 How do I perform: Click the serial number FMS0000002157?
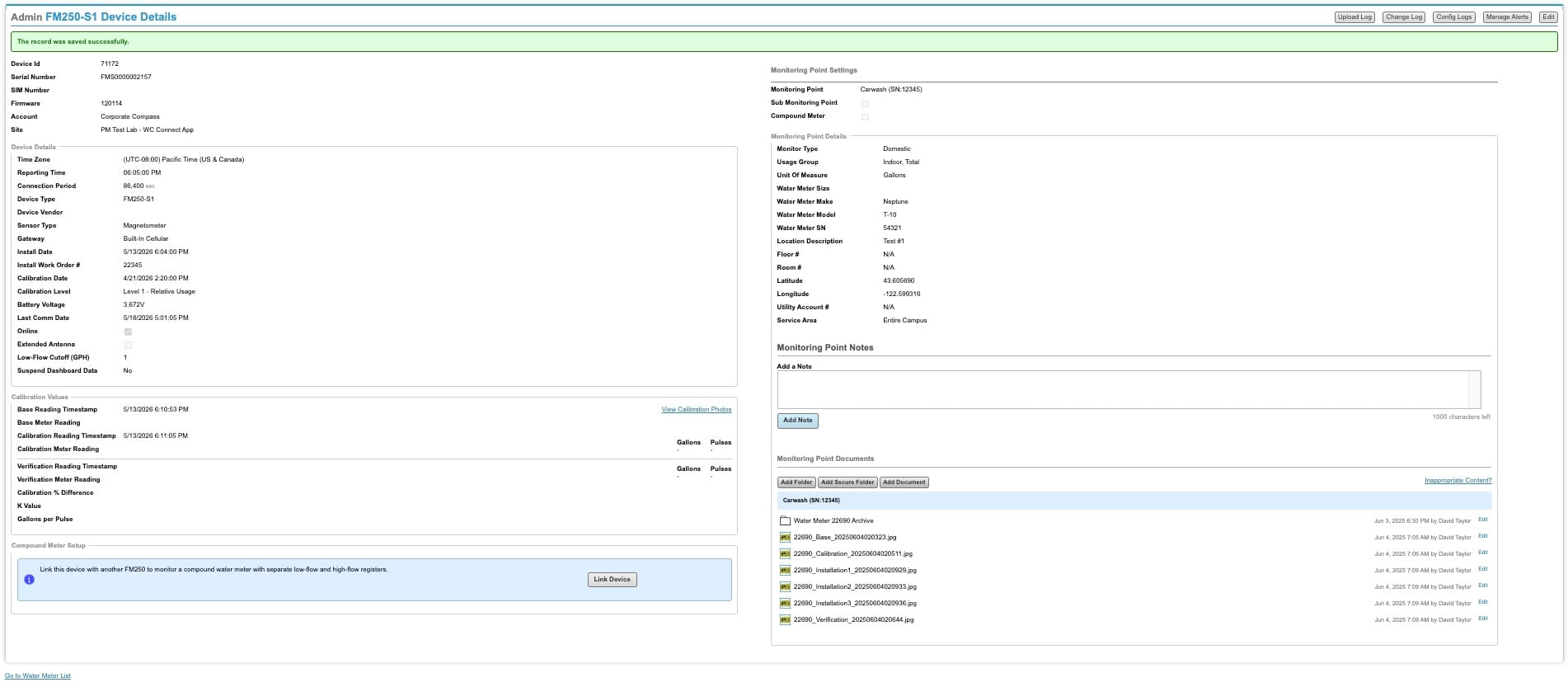pyautogui.click(x=126, y=78)
